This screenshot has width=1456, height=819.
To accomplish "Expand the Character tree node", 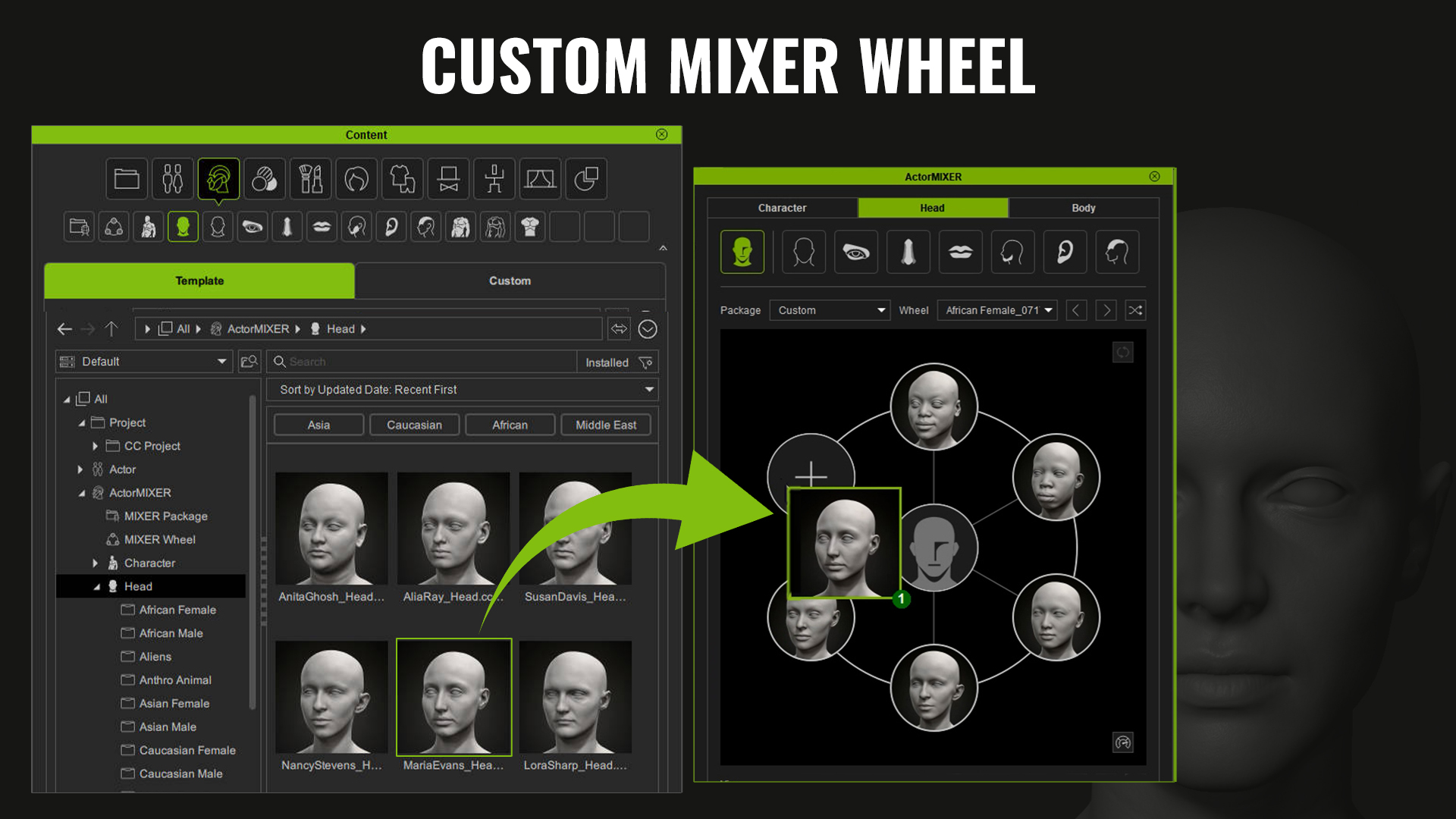I will 95,563.
